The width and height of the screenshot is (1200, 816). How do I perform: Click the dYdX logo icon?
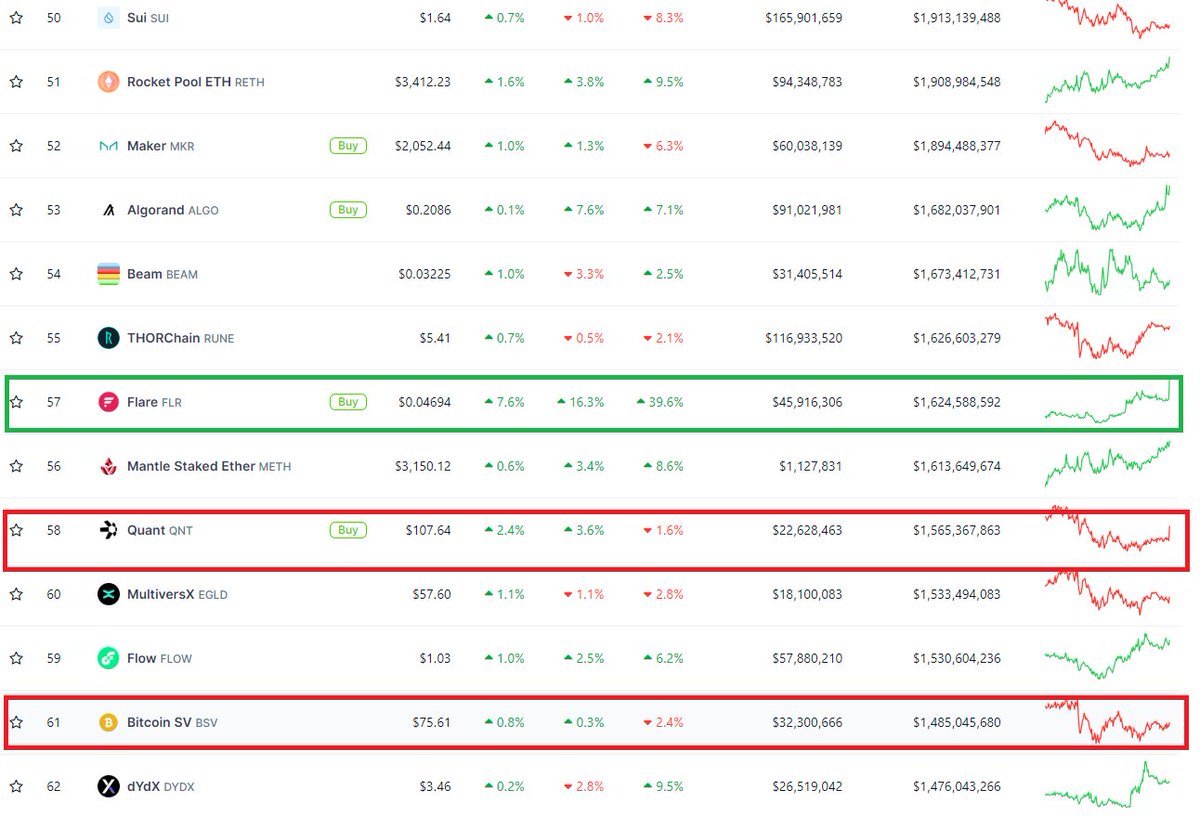(108, 786)
